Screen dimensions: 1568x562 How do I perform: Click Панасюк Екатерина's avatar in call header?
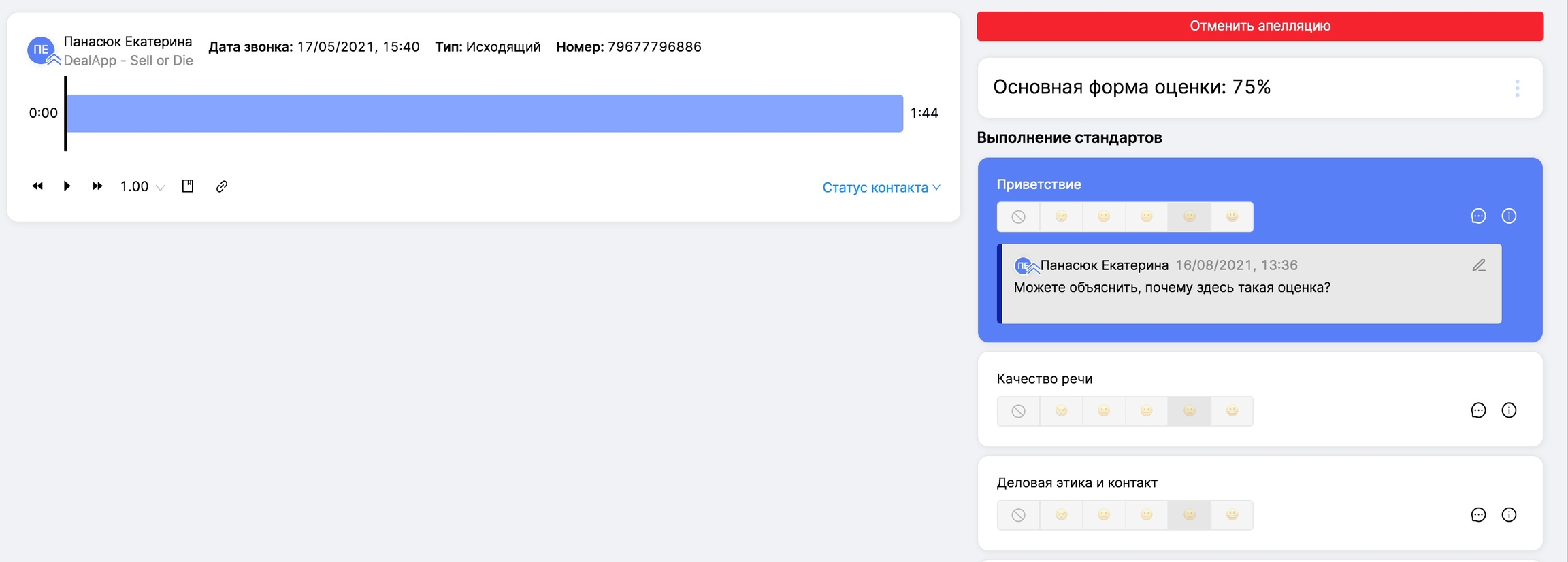click(x=41, y=50)
